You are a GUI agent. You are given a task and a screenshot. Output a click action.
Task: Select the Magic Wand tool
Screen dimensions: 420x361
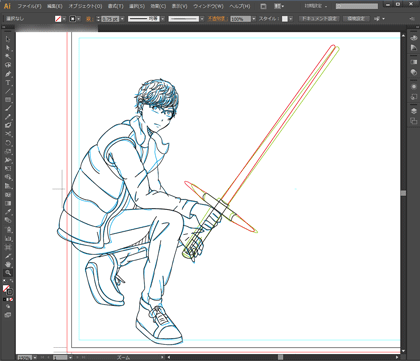point(8,56)
